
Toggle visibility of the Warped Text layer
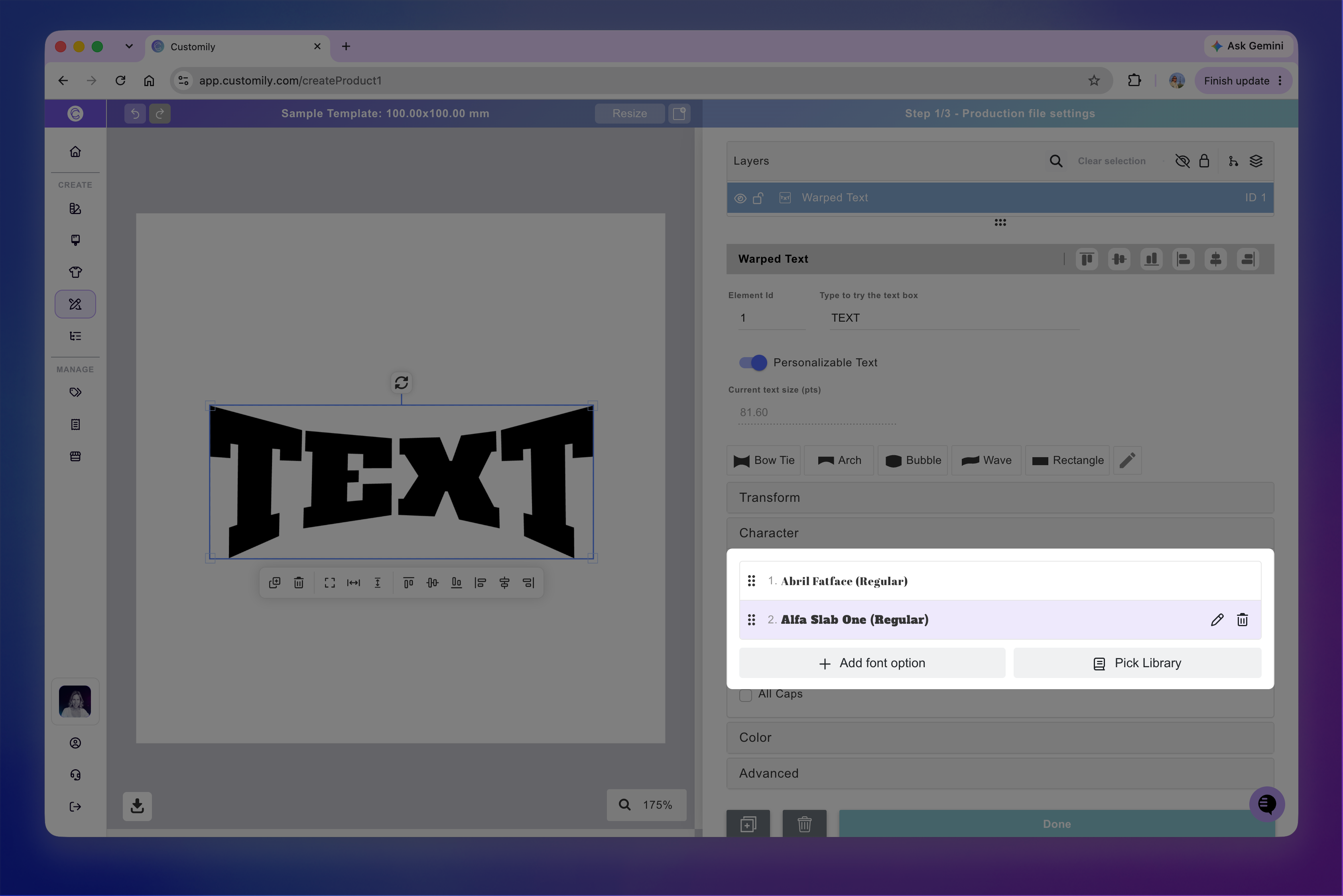click(740, 198)
